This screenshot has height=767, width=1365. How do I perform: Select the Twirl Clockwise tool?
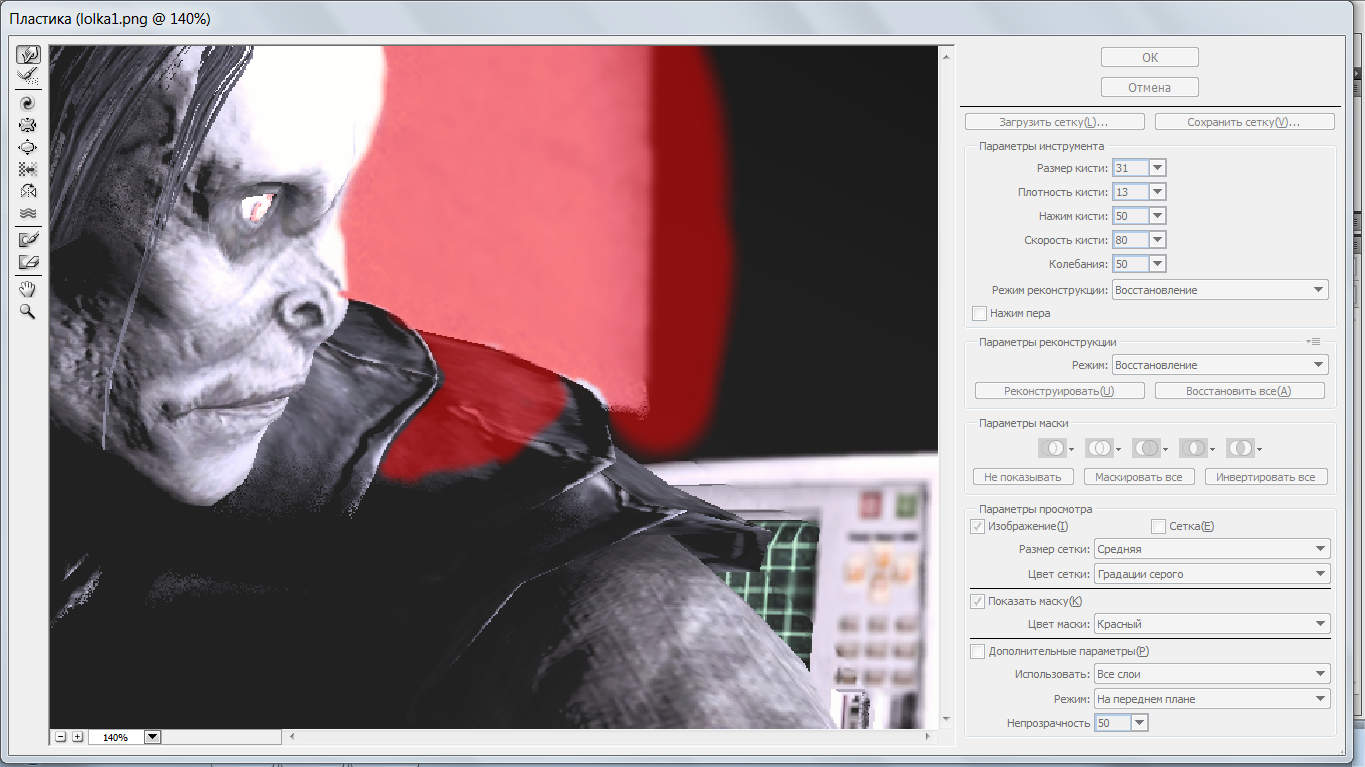click(x=28, y=102)
